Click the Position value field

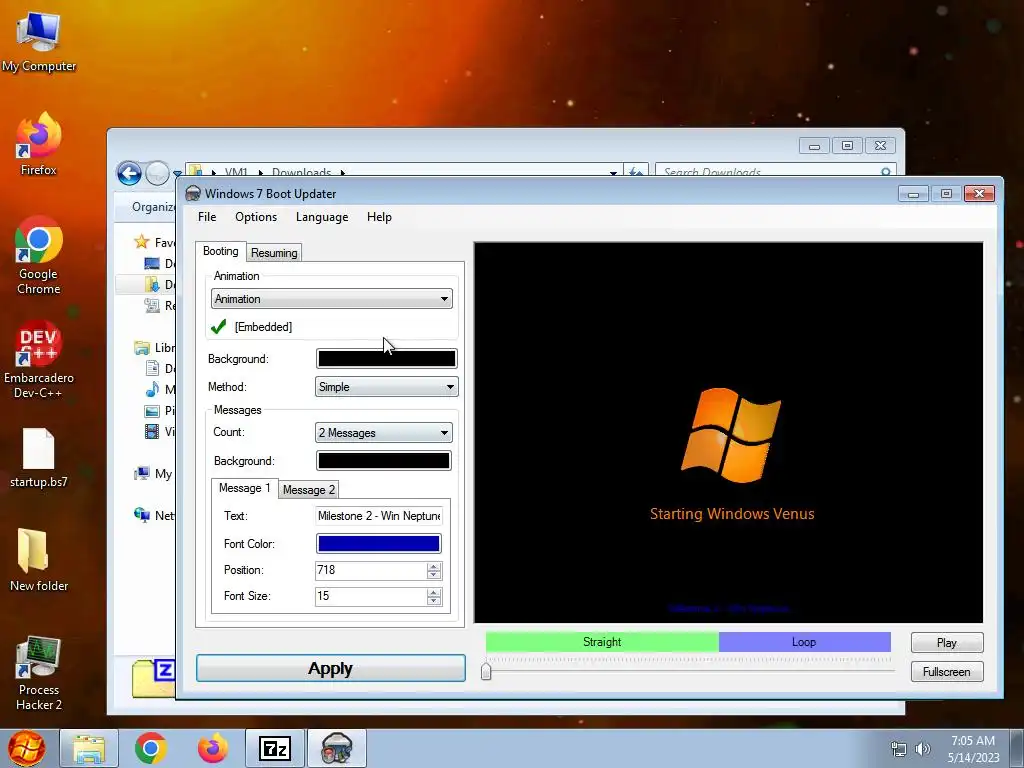pos(371,570)
